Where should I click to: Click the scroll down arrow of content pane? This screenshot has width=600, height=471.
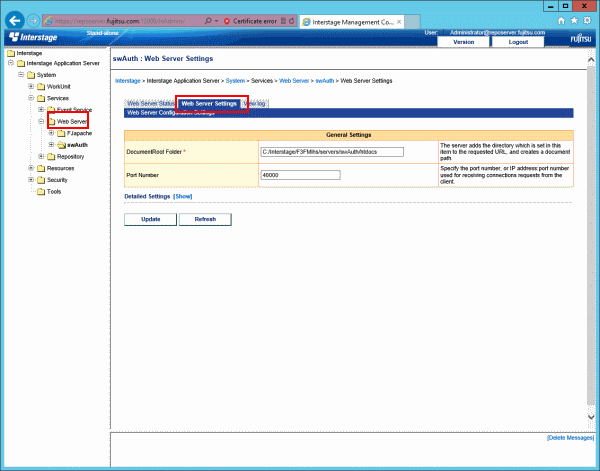point(591,417)
